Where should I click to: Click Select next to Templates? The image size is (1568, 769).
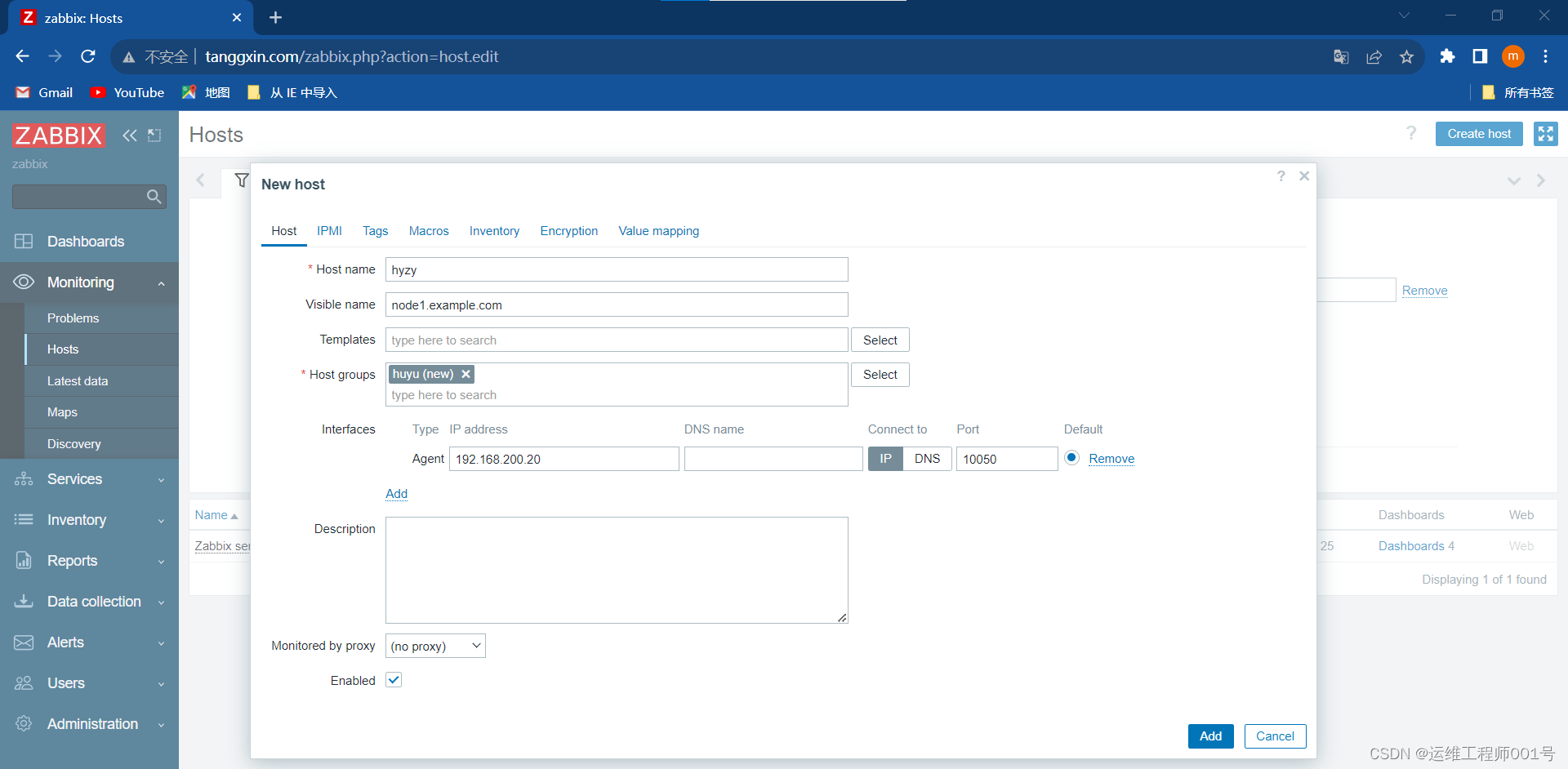click(x=880, y=340)
